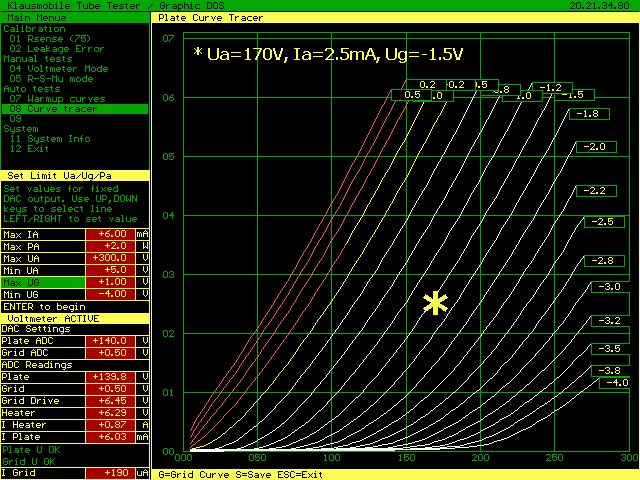
Task: Select the highlighted Max UG label
Action: click(43, 282)
